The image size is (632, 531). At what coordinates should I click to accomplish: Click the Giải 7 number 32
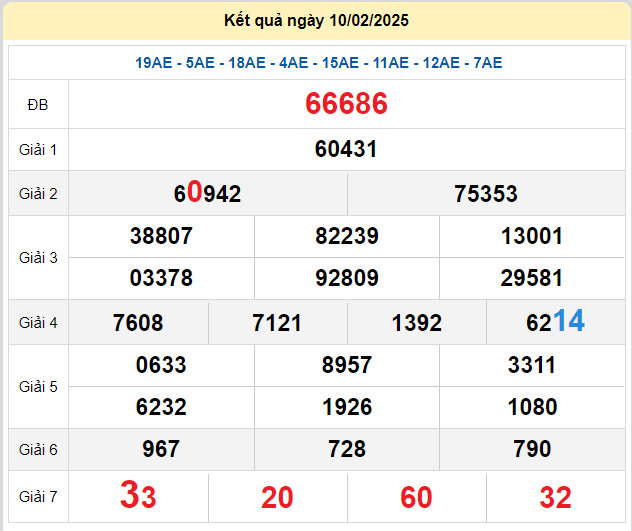(555, 498)
